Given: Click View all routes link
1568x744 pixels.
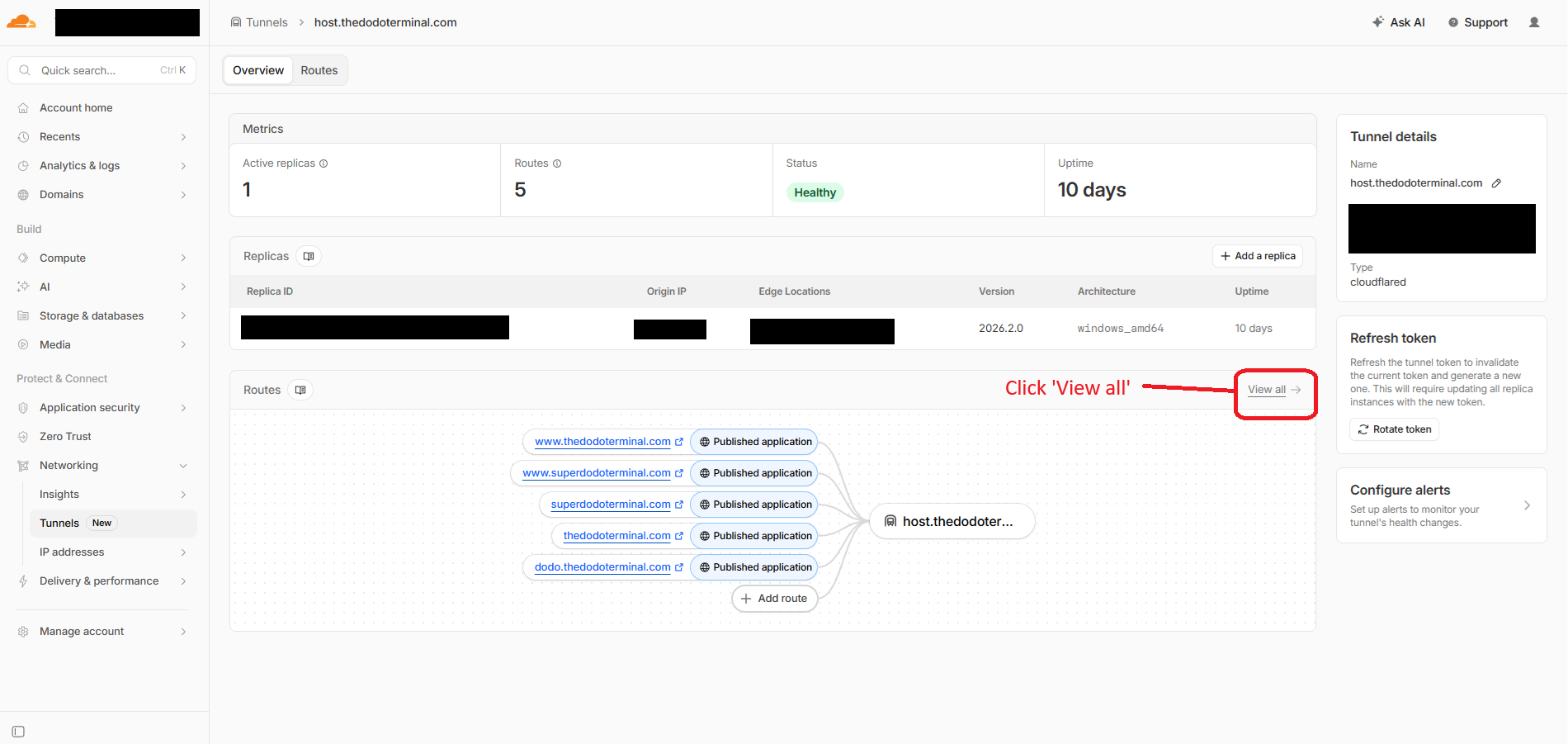Looking at the screenshot, I should 1274,390.
